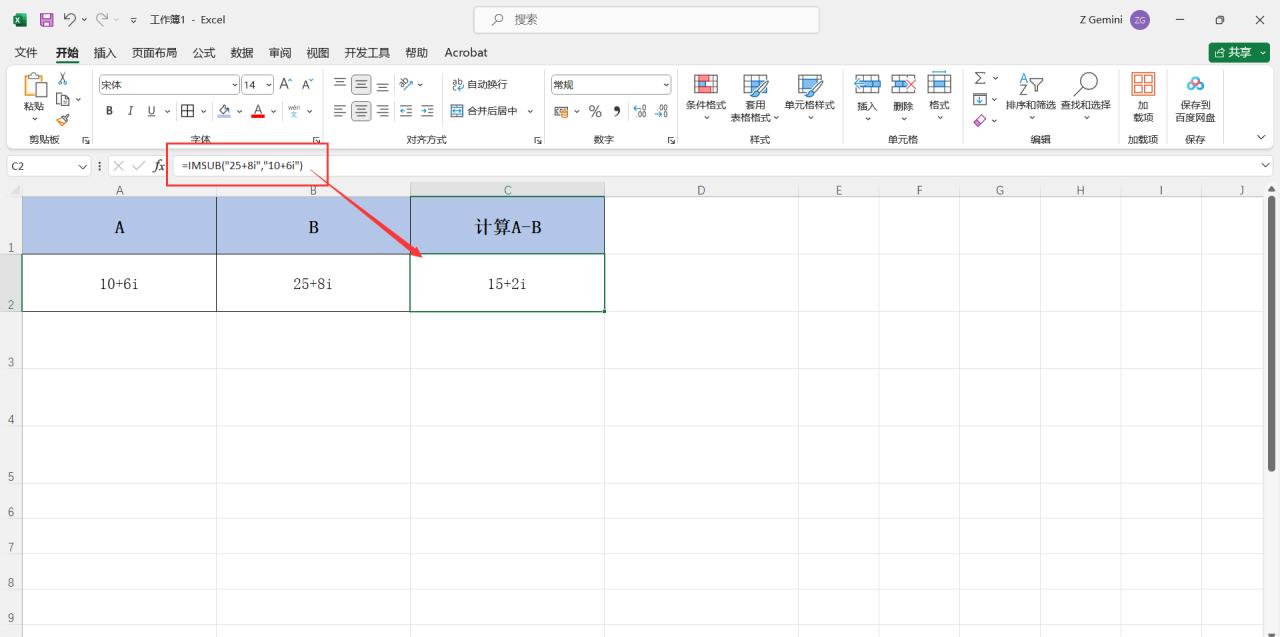
Task: Click the formula bar with IMSUB formula
Action: point(720,166)
